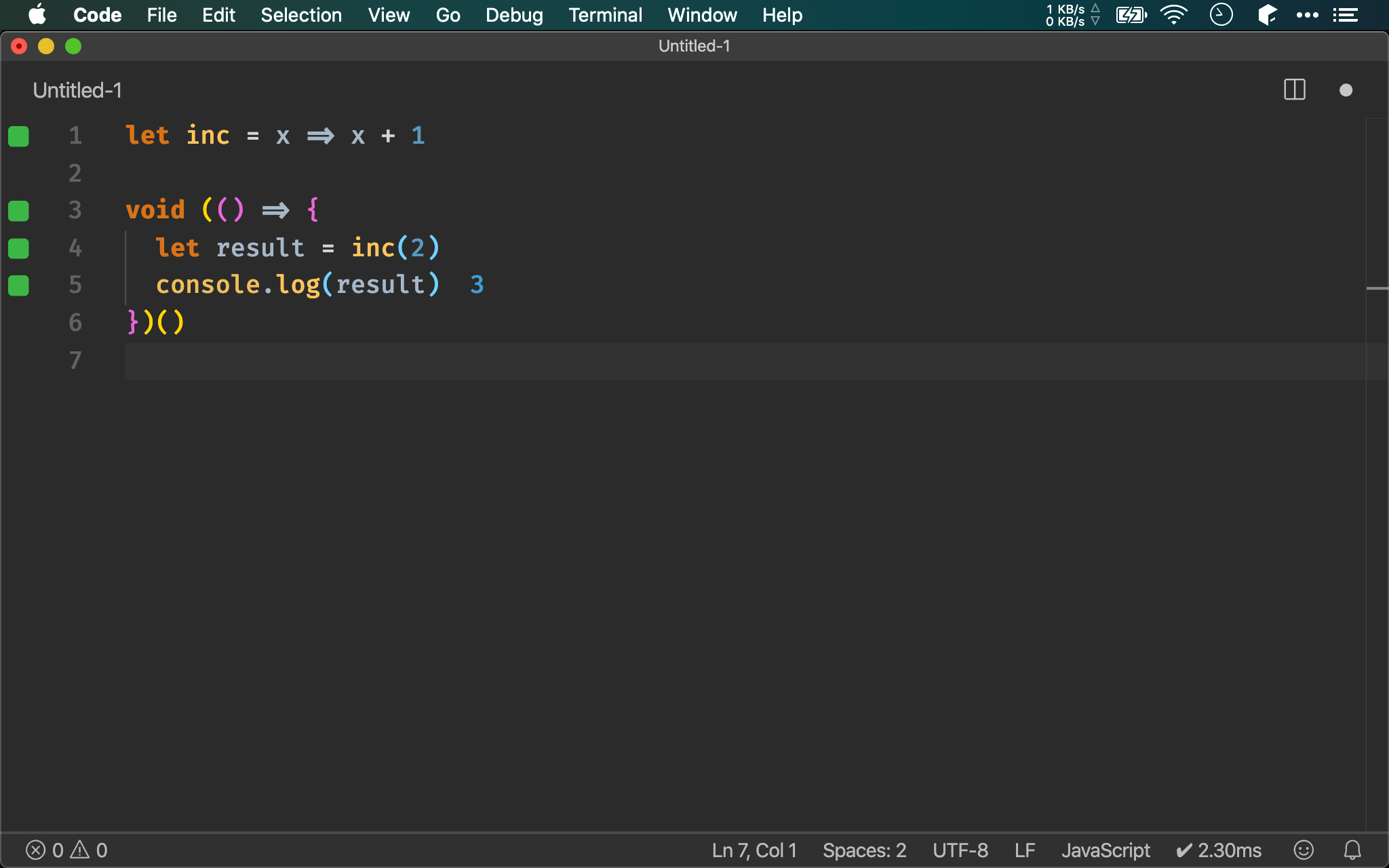Open the Debug menu
Image resolution: width=1389 pixels, height=868 pixels.
pos(513,14)
